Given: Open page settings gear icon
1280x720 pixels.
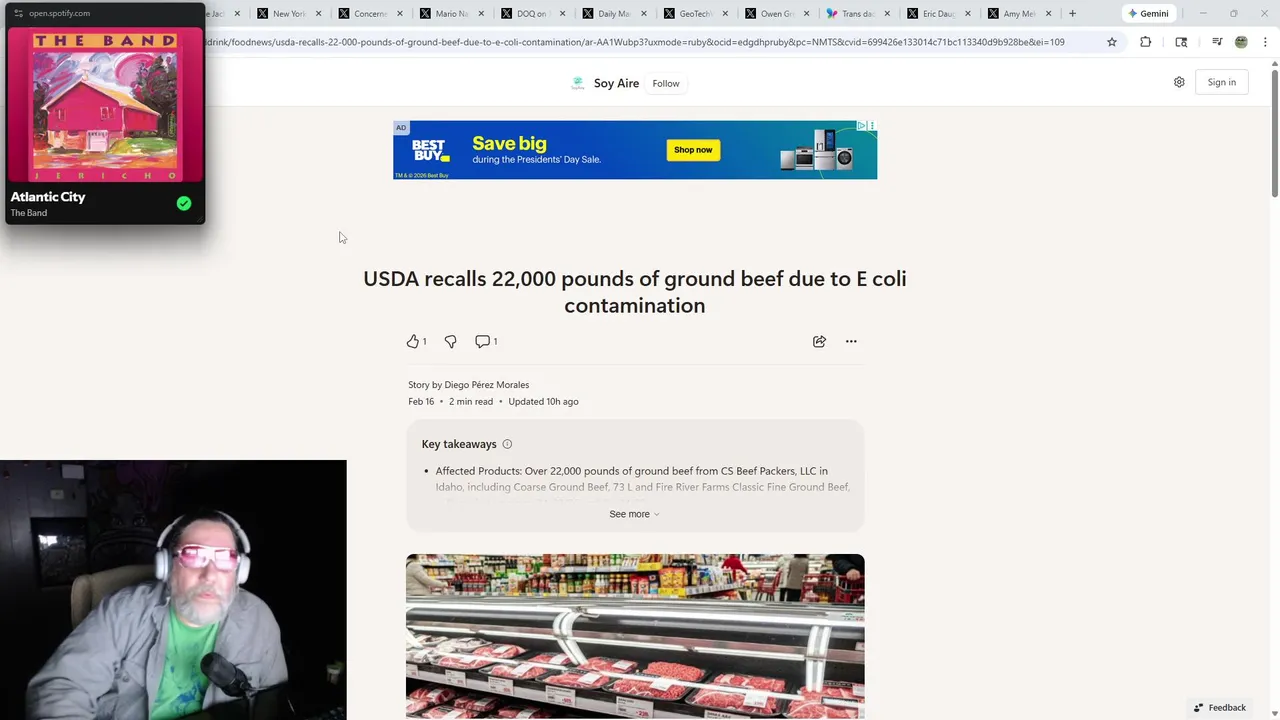Looking at the screenshot, I should point(1179,82).
